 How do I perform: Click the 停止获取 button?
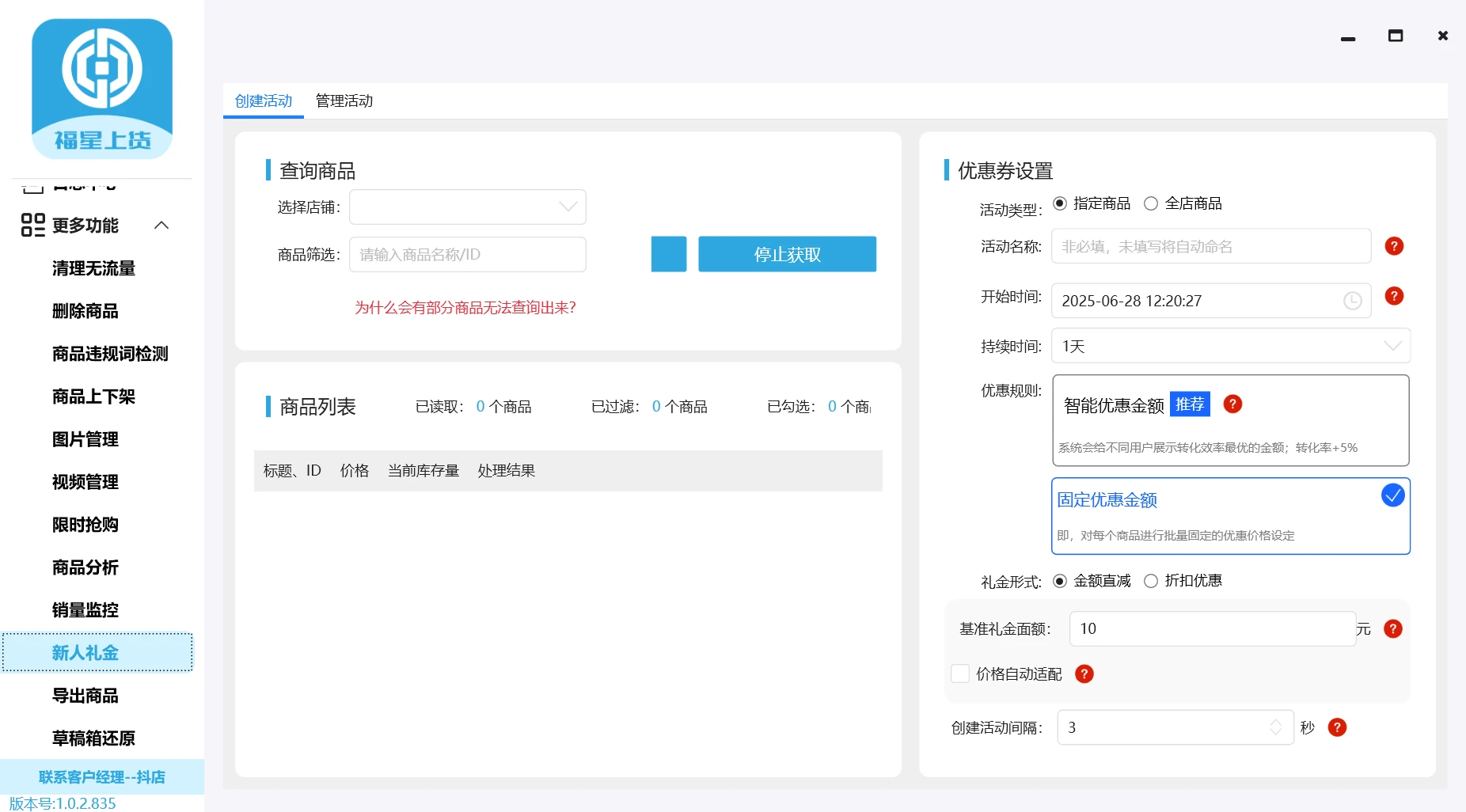(787, 254)
